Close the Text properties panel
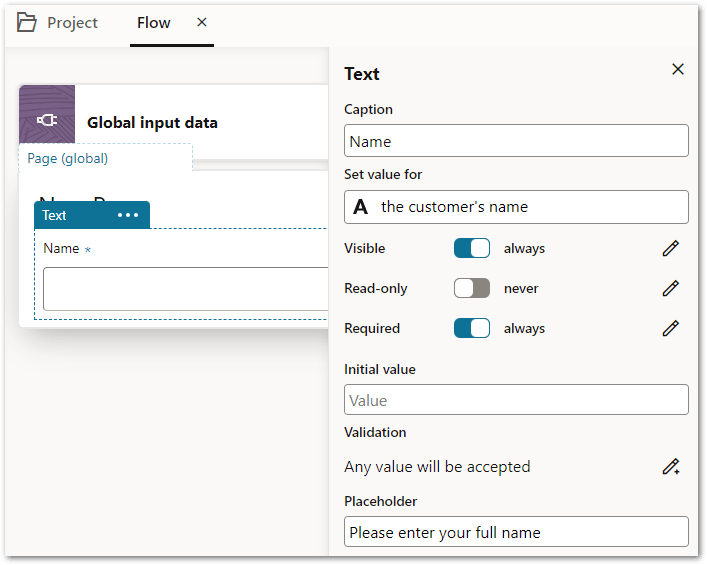Image resolution: width=707 pixels, height=565 pixels. tap(678, 69)
